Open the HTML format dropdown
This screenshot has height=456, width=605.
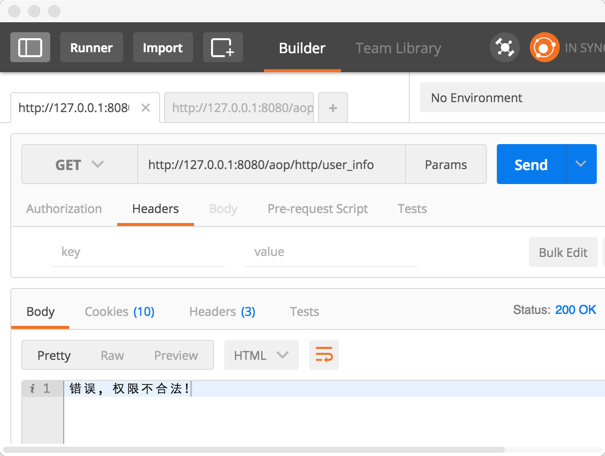tap(261, 355)
